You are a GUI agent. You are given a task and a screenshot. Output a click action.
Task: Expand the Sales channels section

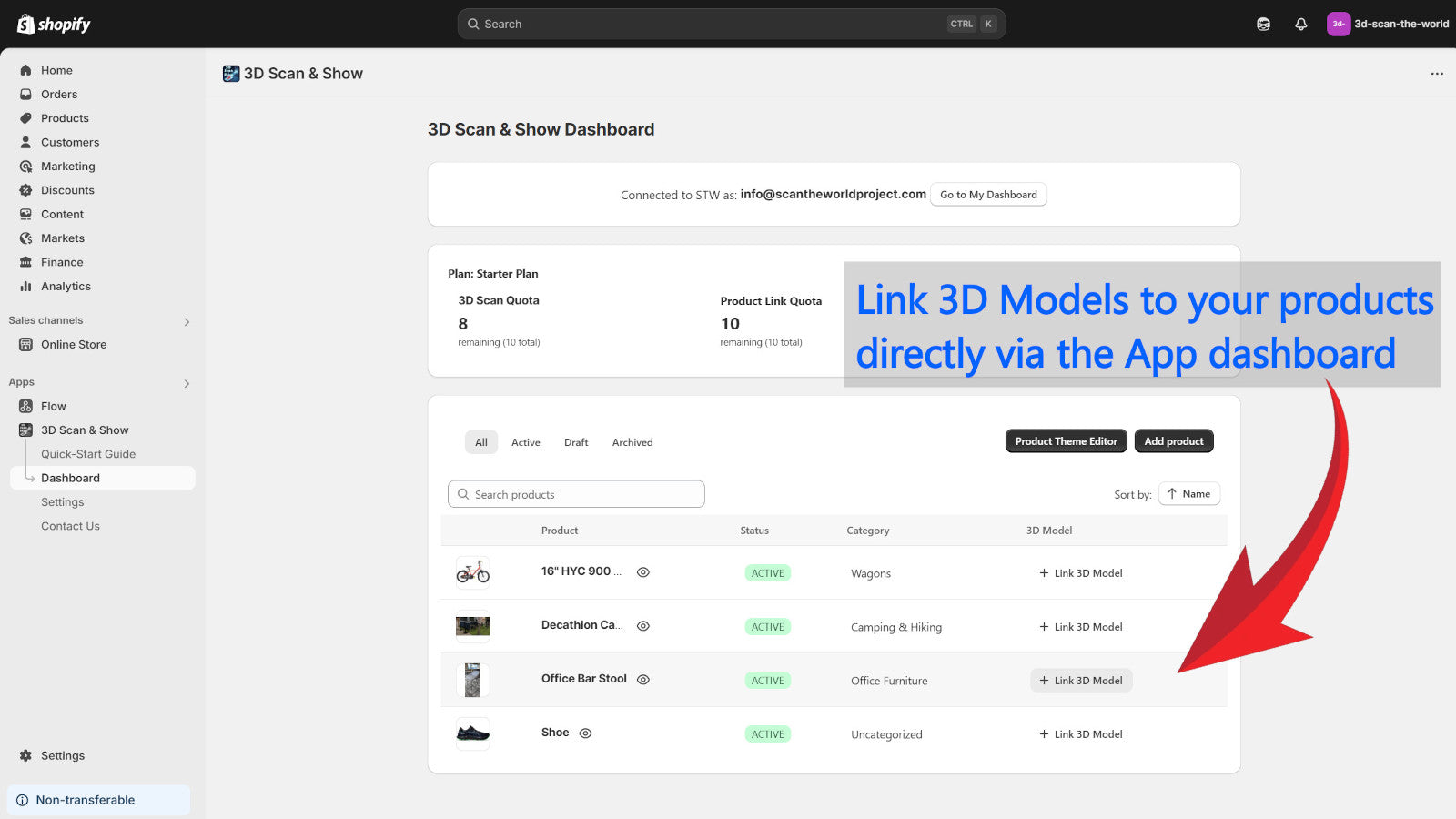(187, 320)
